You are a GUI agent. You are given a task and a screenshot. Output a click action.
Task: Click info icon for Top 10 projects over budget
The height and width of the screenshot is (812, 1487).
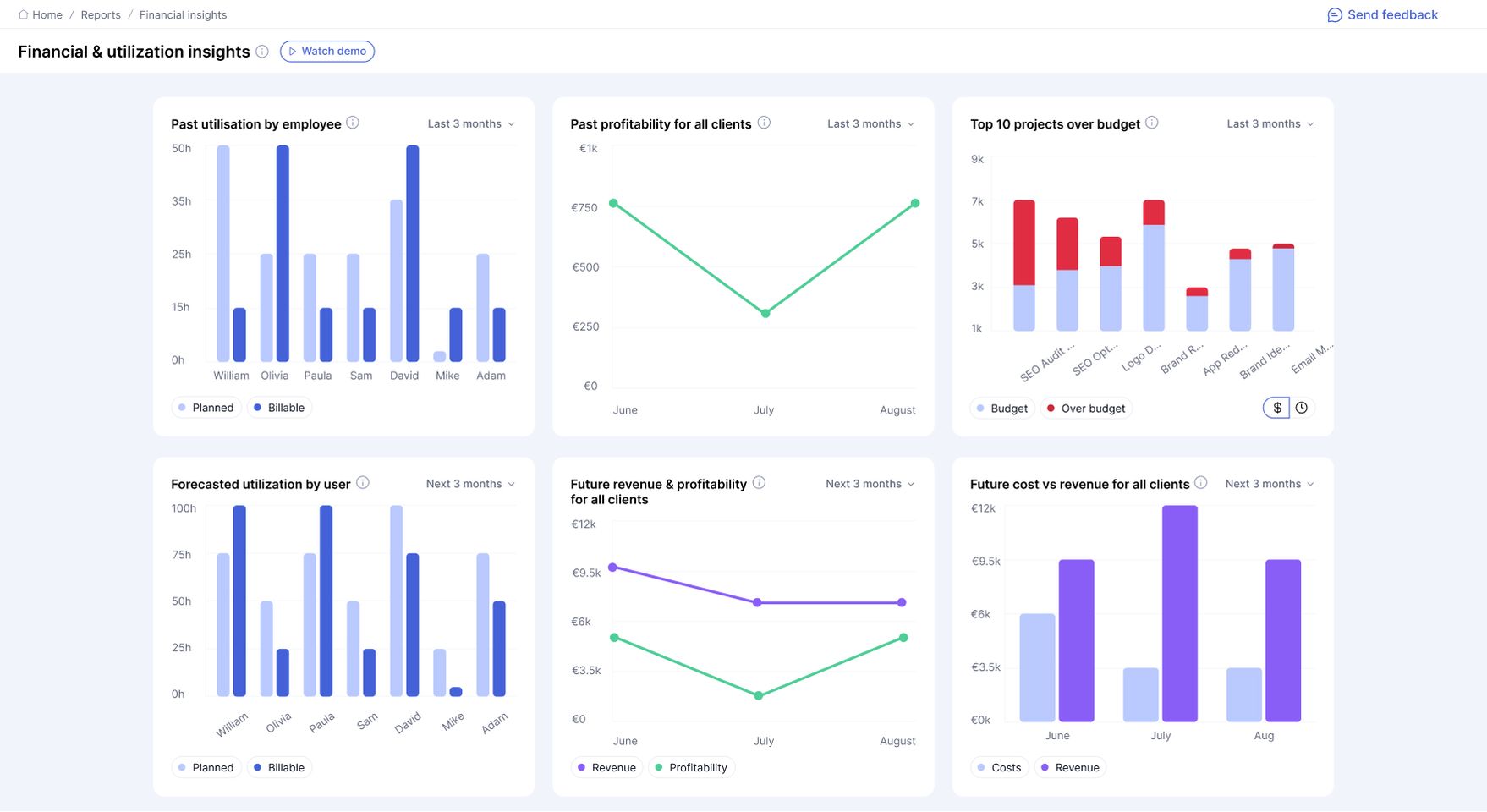pos(1152,123)
